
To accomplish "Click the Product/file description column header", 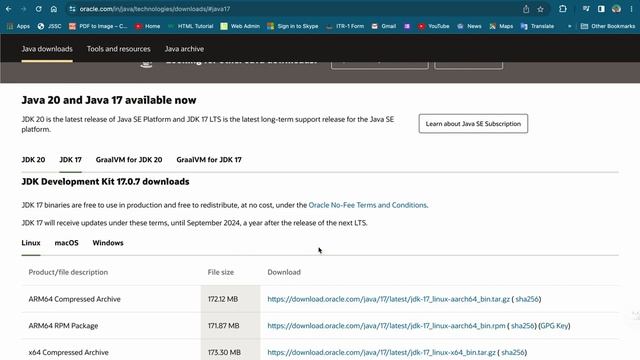I will (68, 272).
